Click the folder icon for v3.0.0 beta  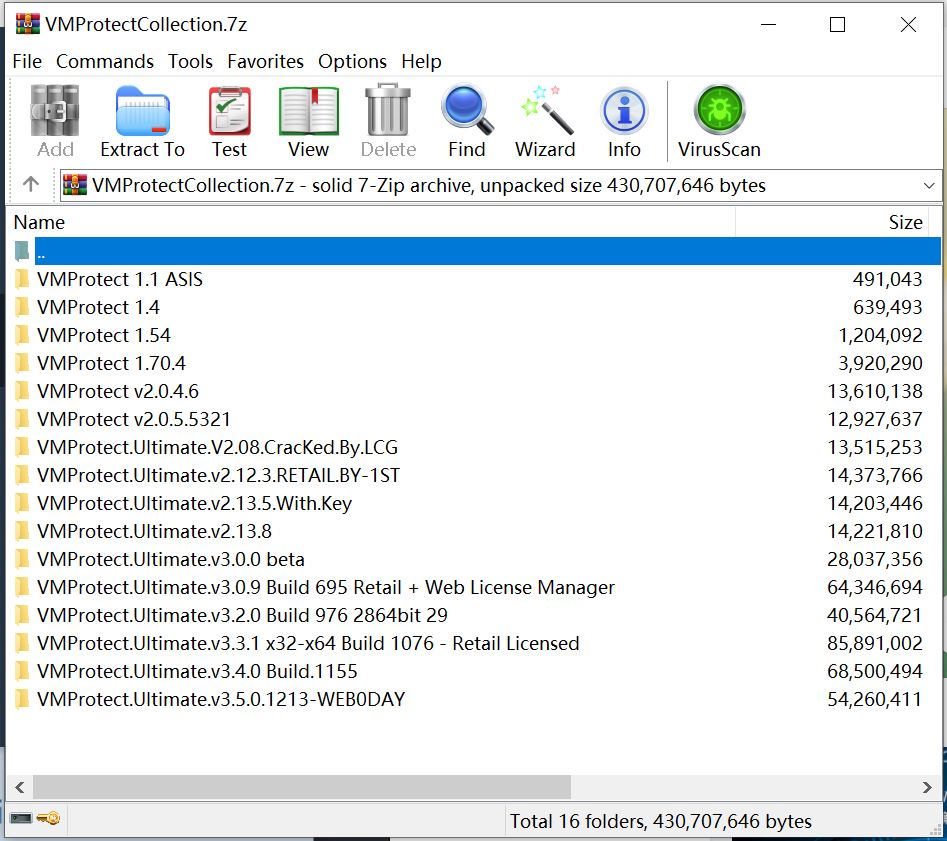tap(22, 559)
